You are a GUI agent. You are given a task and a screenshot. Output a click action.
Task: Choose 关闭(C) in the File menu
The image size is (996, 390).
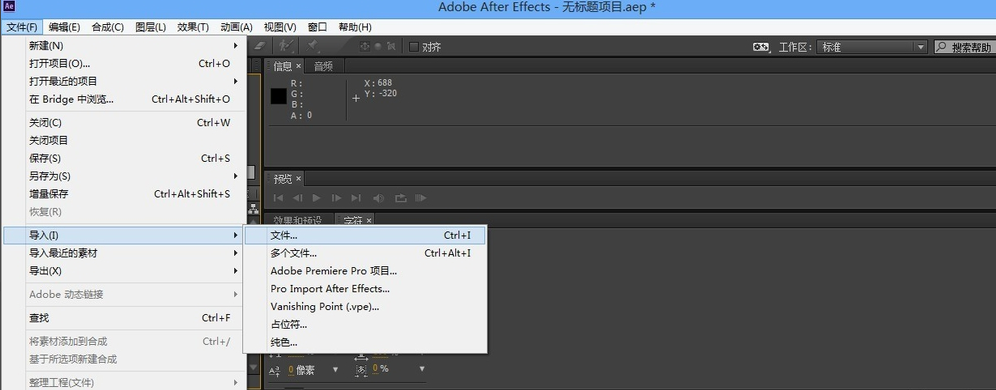click(124, 123)
